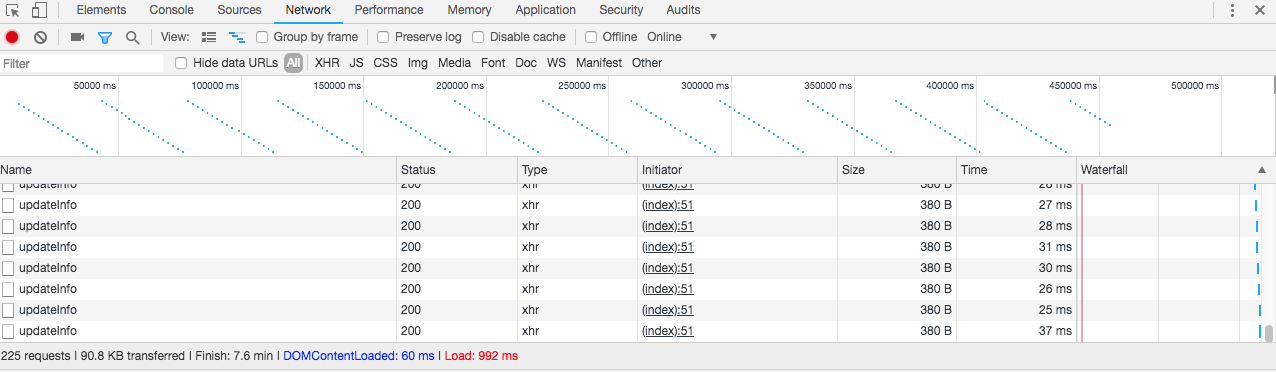
Task: Toggle the device toolbar icon
Action: [39, 10]
